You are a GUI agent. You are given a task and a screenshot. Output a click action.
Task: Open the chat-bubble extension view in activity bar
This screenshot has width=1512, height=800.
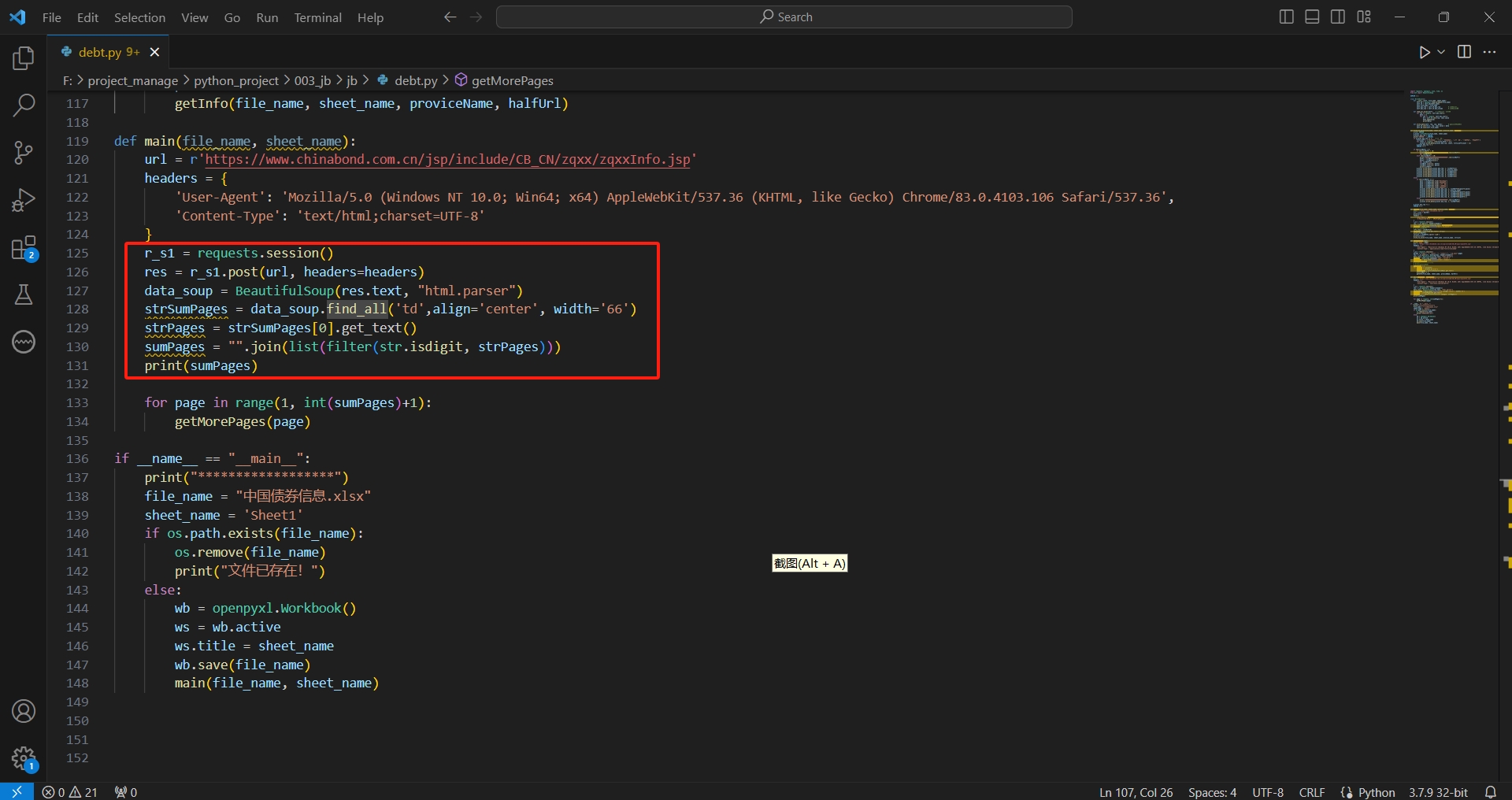tap(24, 342)
